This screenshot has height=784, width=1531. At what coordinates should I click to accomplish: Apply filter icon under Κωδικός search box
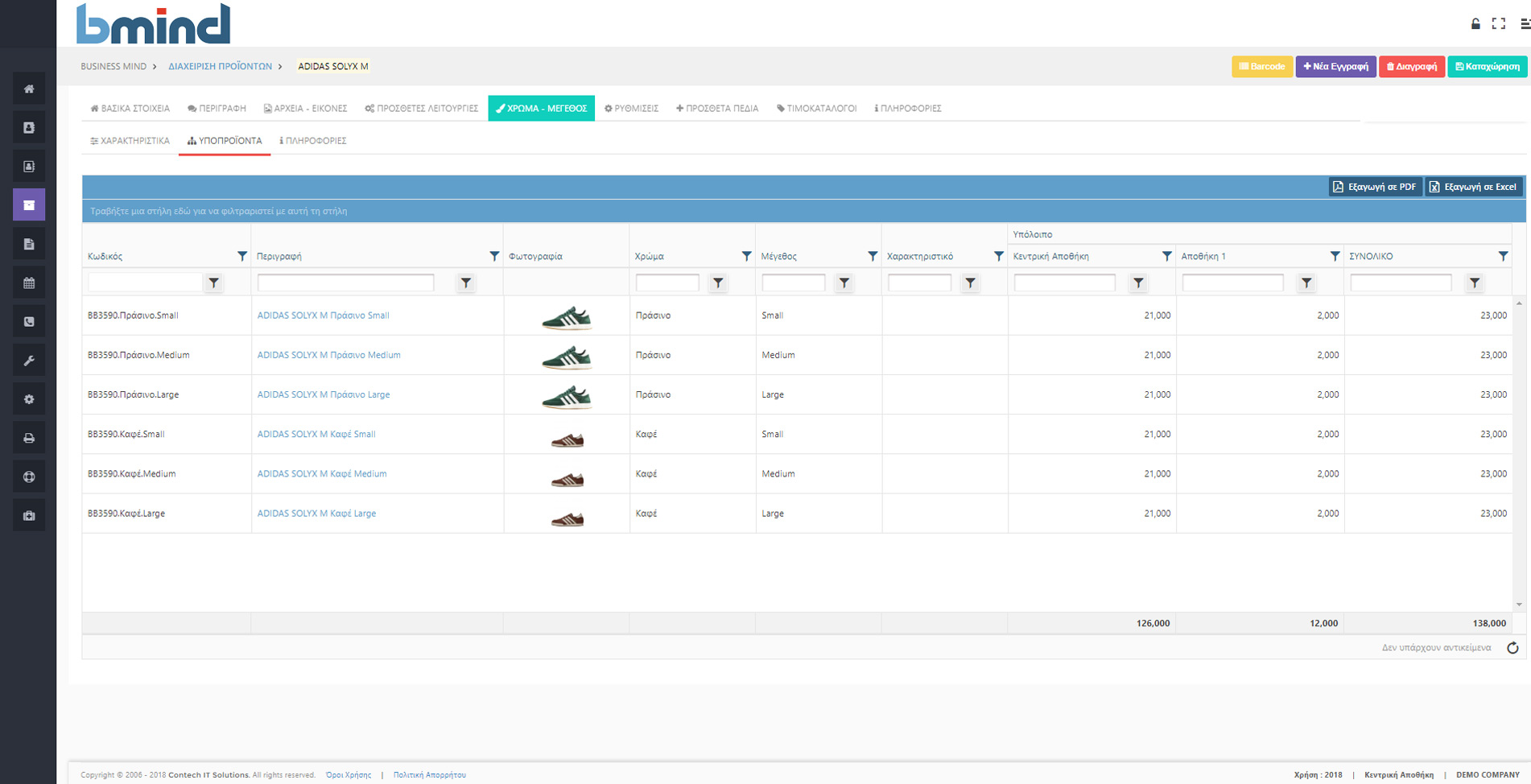(x=213, y=283)
